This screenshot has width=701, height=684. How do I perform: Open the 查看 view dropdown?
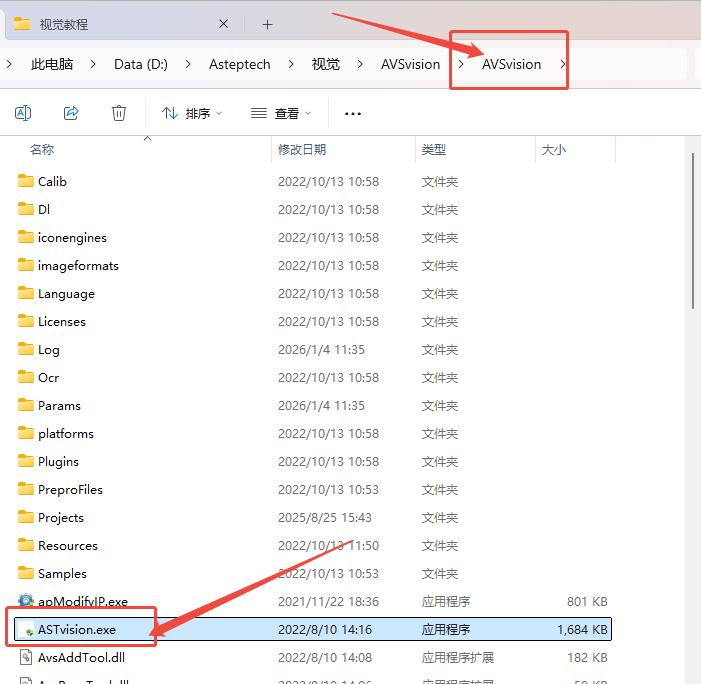coord(281,114)
